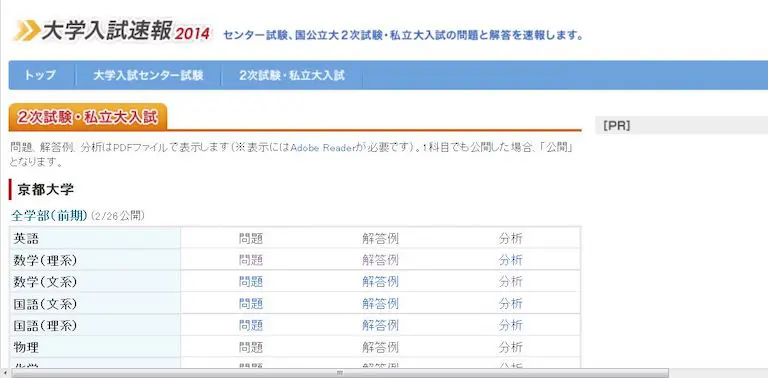768x378 pixels.
Task: Click the 国語(文系) subject cell
Action: [x=95, y=303]
